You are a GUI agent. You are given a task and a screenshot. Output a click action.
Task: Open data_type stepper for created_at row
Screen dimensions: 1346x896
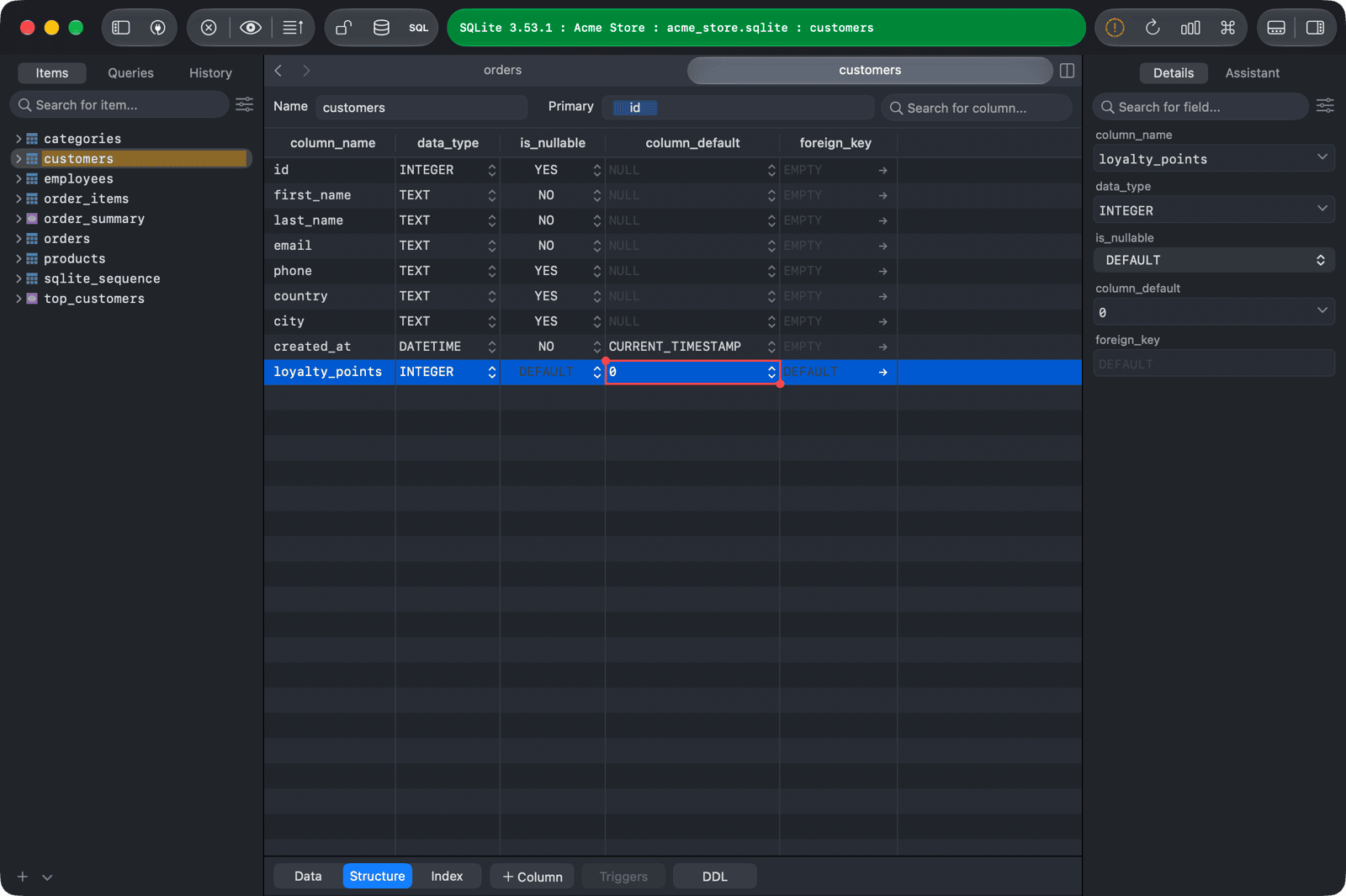click(492, 347)
